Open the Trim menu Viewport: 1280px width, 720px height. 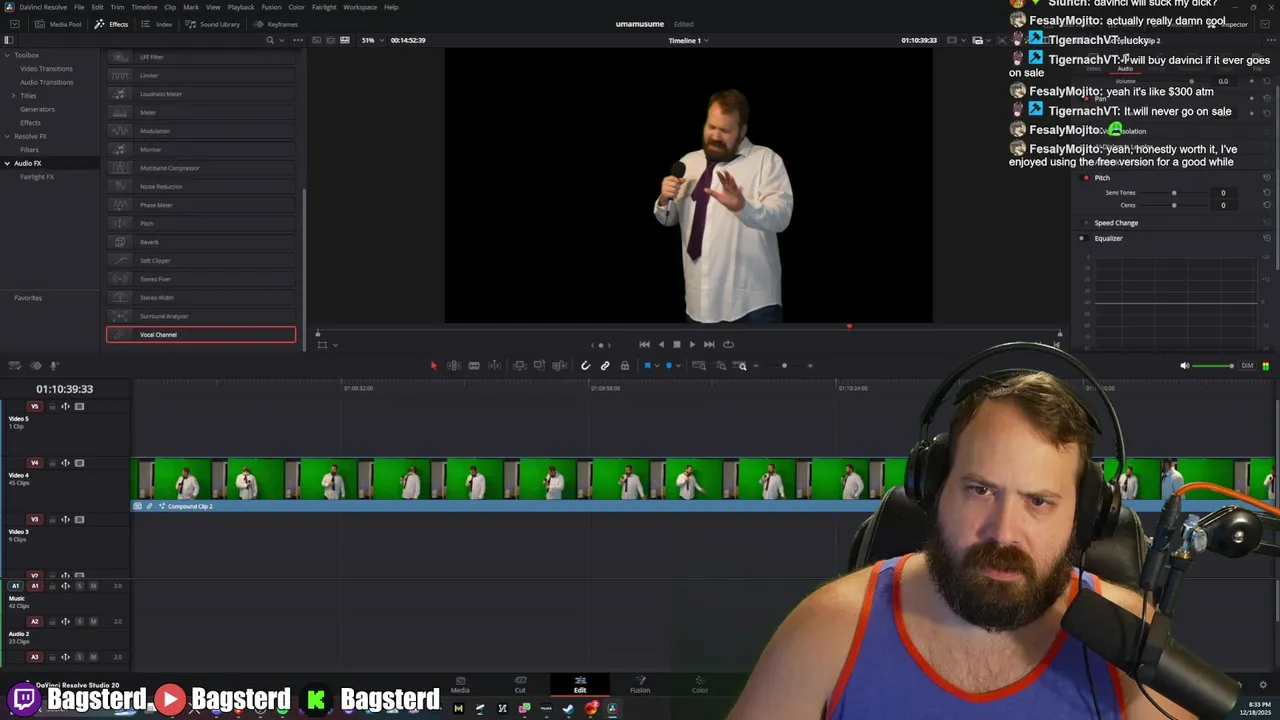click(x=117, y=7)
